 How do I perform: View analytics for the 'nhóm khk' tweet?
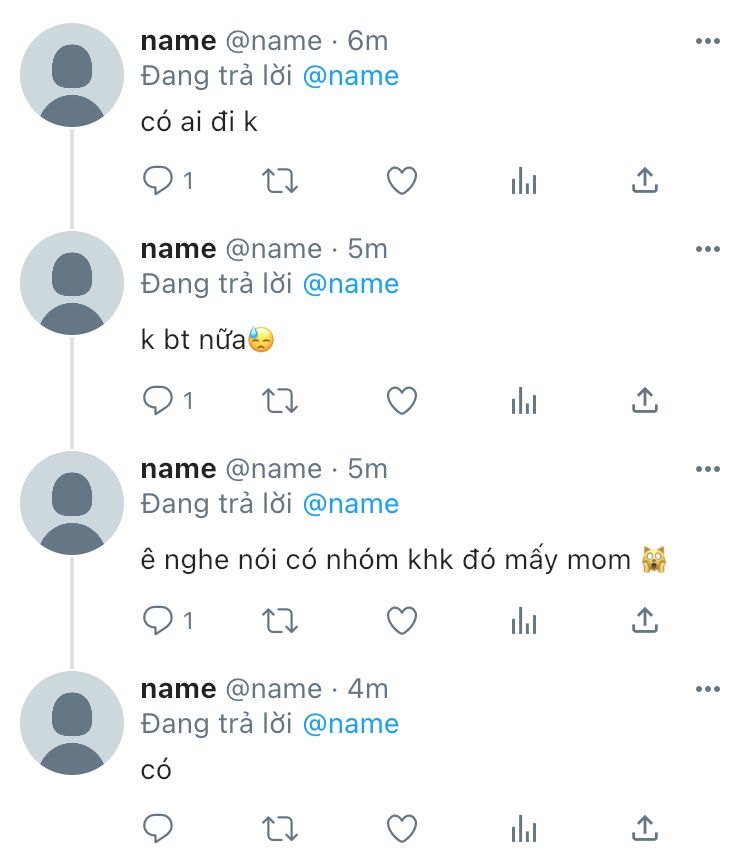524,621
